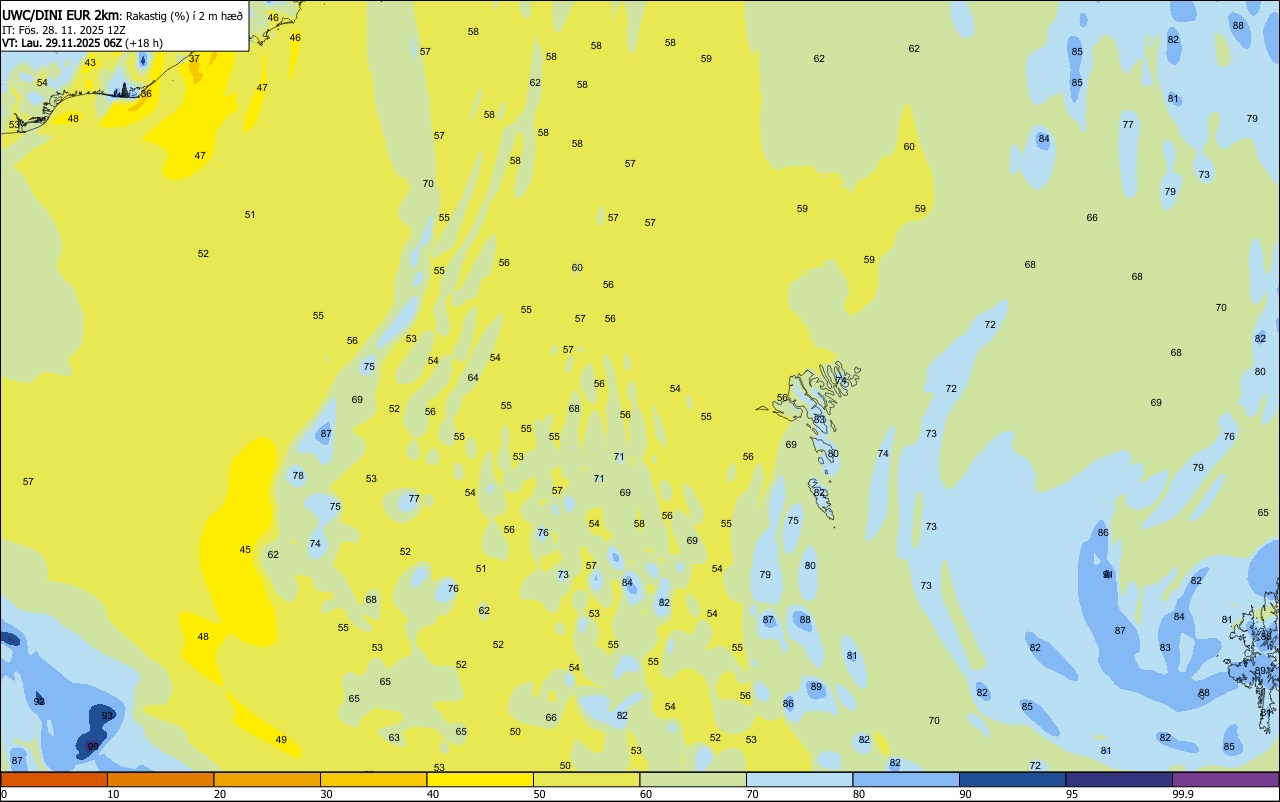Screen dimensions: 1280x802
Task: Click the 'VT: Lau. 29.11.2025 06Z' line
Action: pyautogui.click(x=62, y=43)
